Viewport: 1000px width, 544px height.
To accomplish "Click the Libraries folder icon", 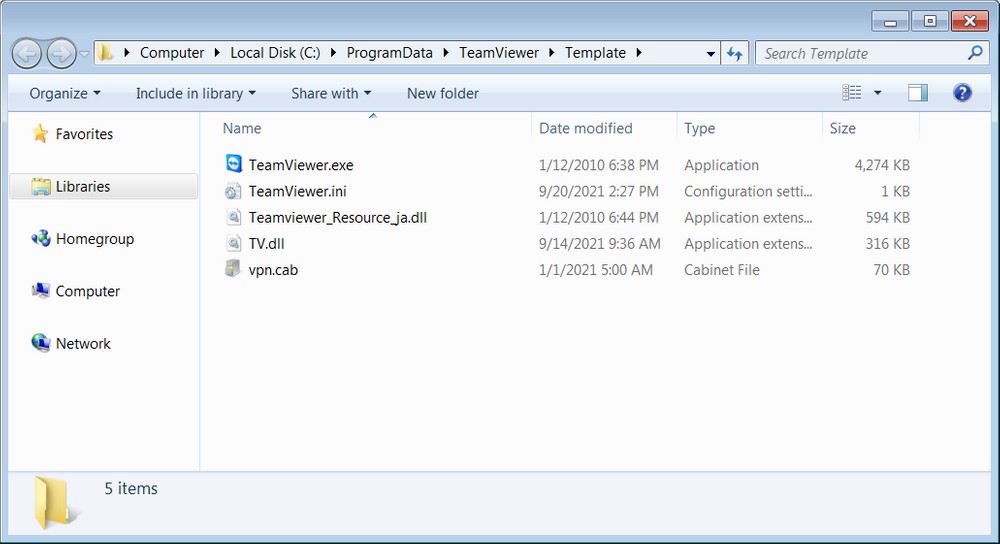I will coord(41,186).
